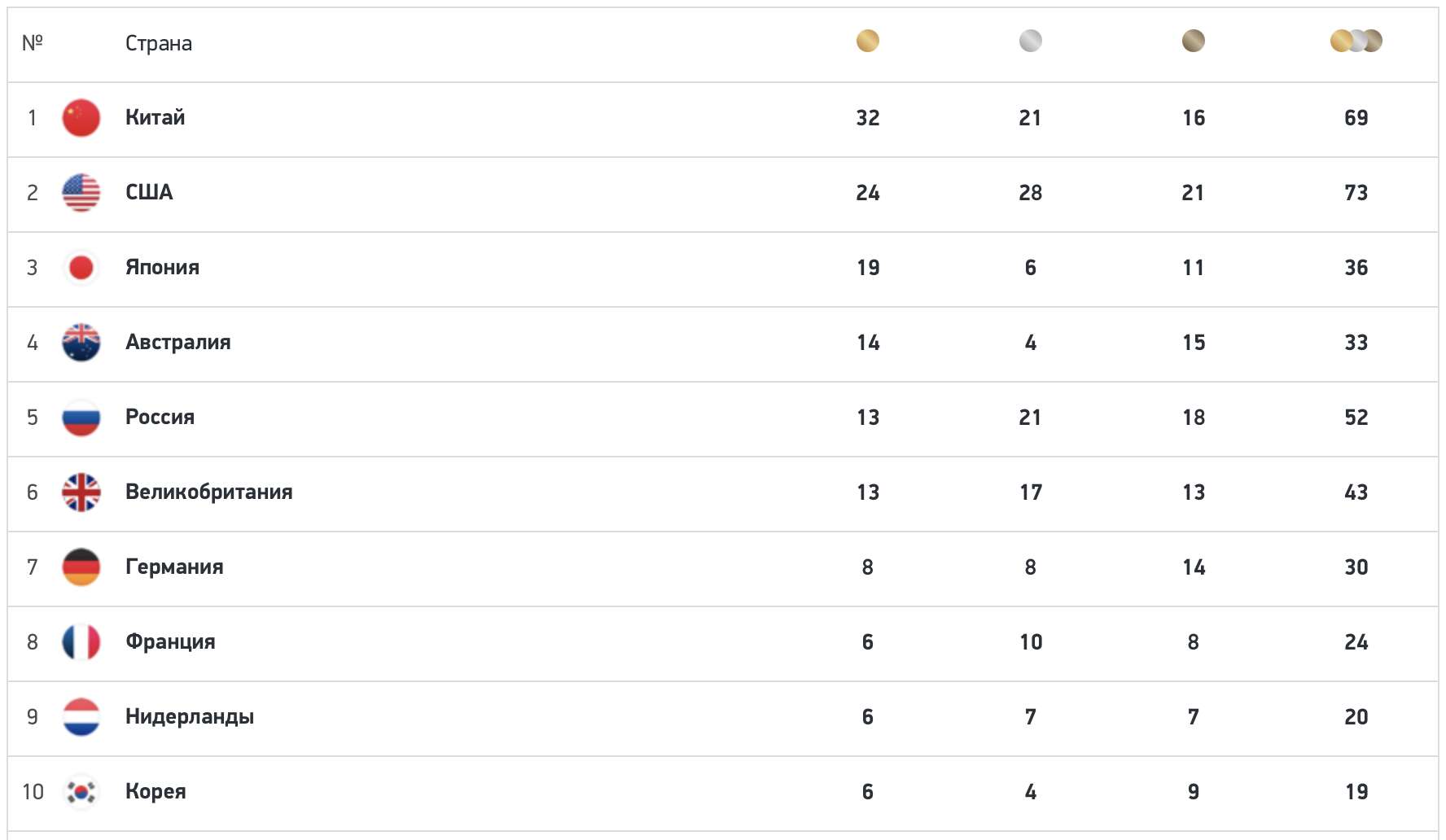Image resolution: width=1446 pixels, height=840 pixels.
Task: Click the Germany flag icon
Action: 81,567
